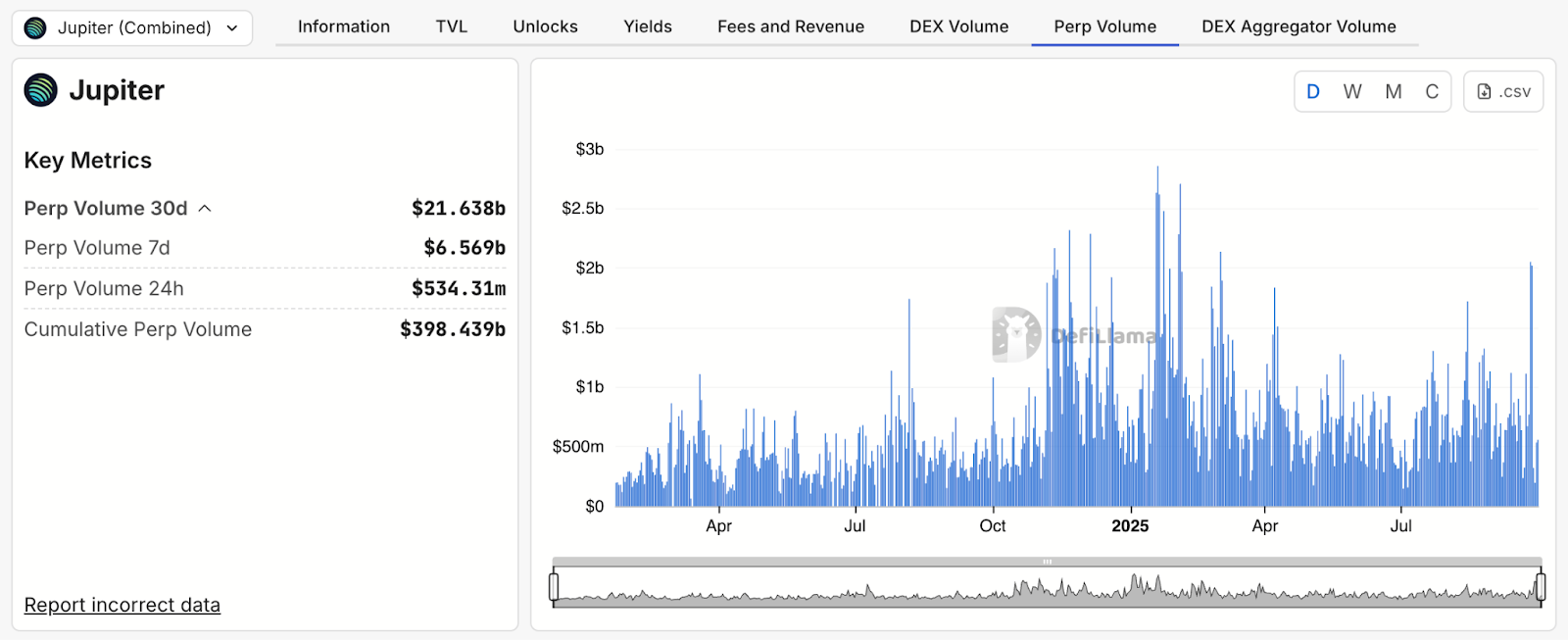The height and width of the screenshot is (640, 1568).
Task: Download the chart data as .csv
Action: point(1503,91)
